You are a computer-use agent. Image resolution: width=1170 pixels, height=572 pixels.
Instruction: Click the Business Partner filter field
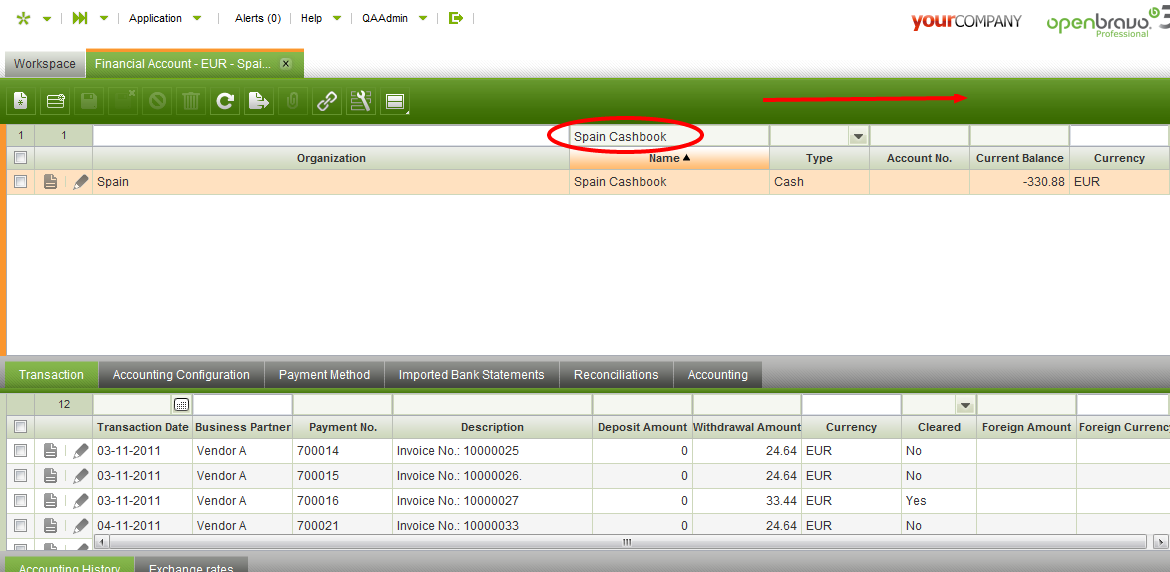243,405
